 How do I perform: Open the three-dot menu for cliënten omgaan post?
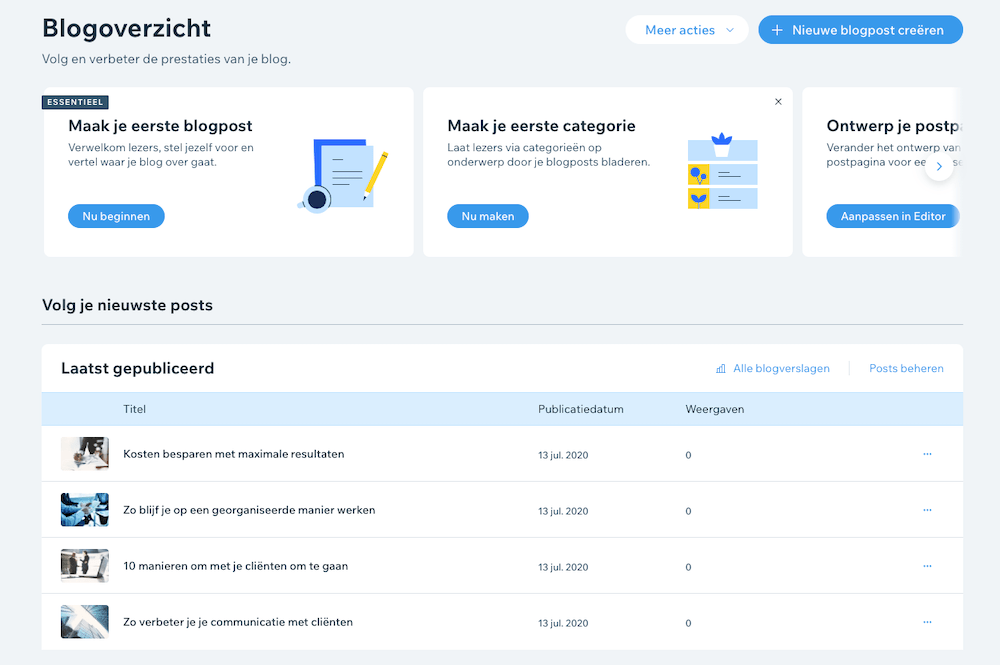pos(926,566)
